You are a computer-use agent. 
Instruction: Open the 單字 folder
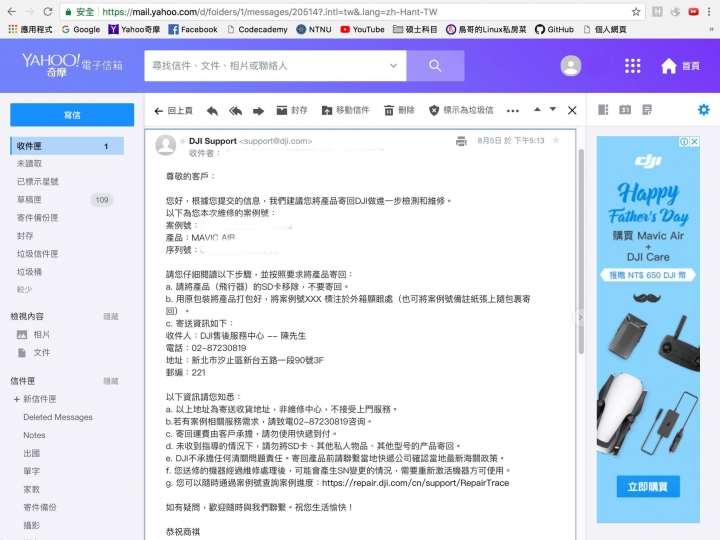(x=32, y=471)
